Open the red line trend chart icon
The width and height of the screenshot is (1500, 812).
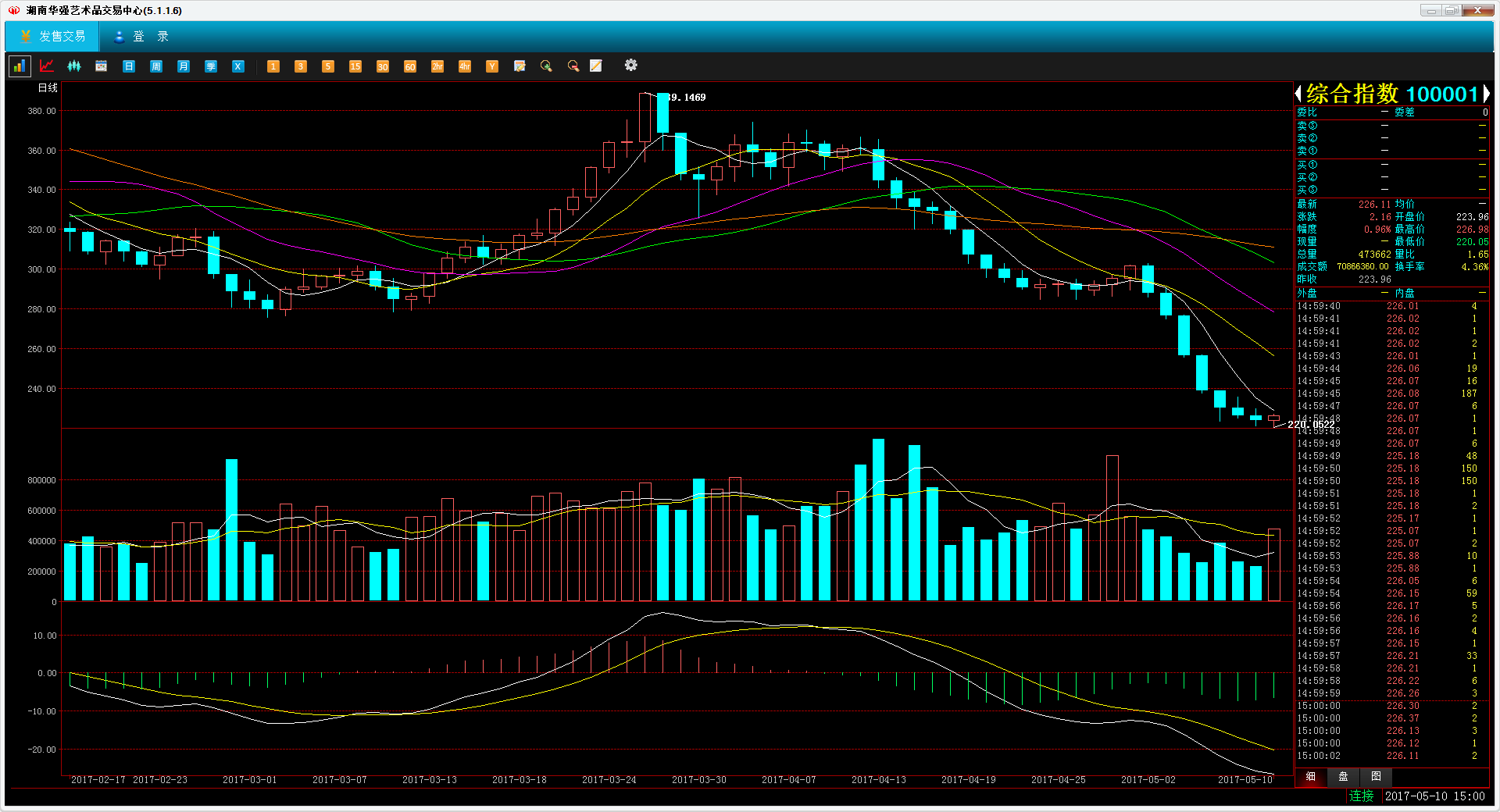[x=47, y=66]
